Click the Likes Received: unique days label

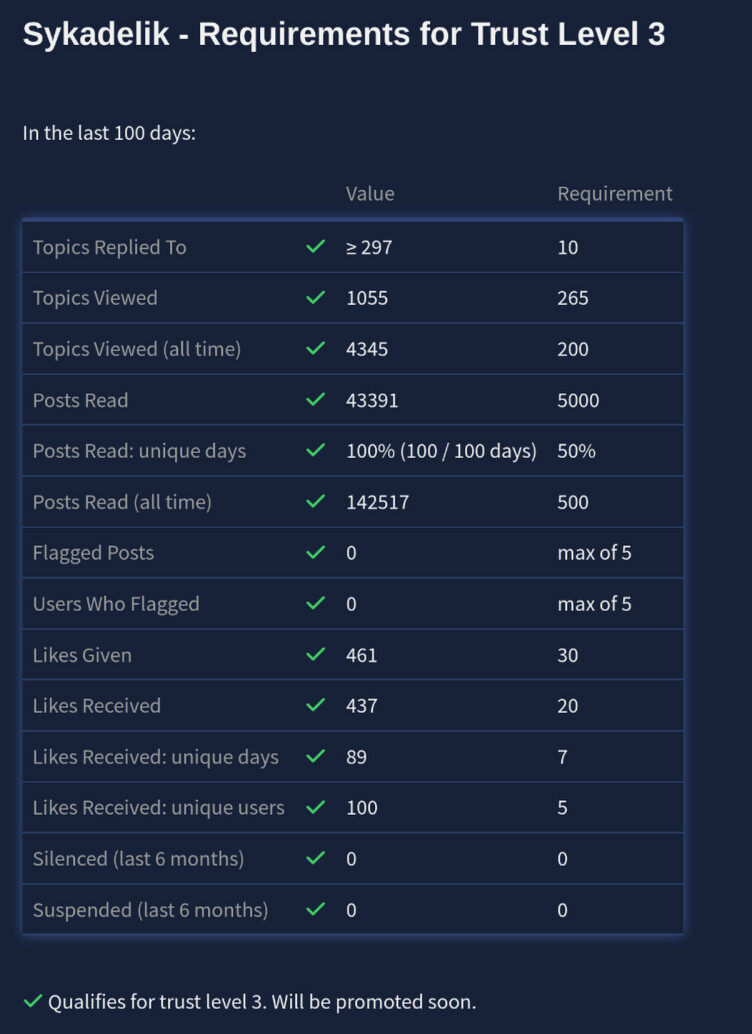156,757
